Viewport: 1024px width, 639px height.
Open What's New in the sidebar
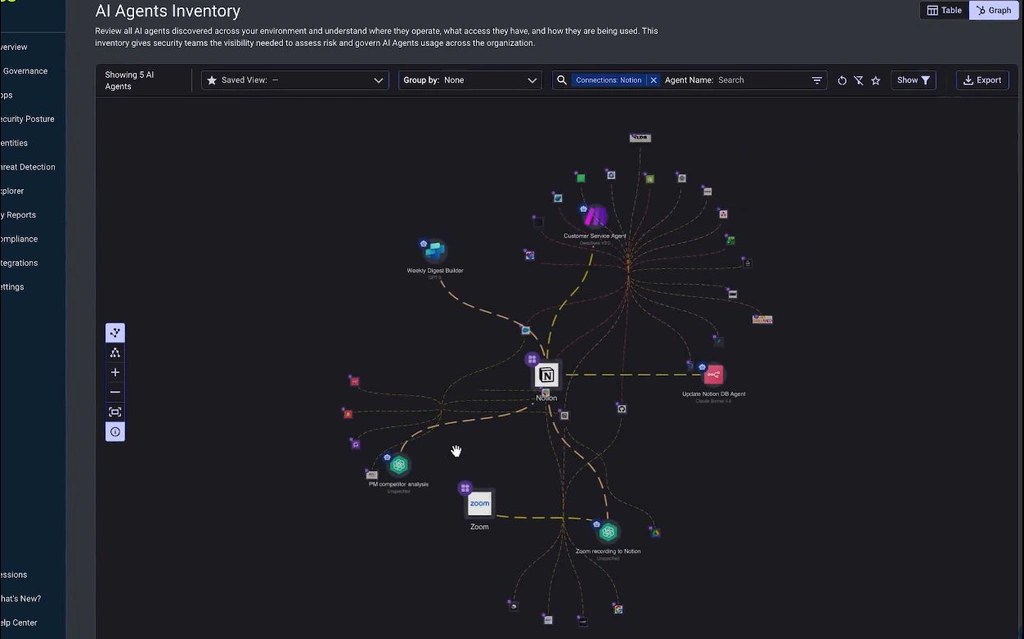(21, 598)
